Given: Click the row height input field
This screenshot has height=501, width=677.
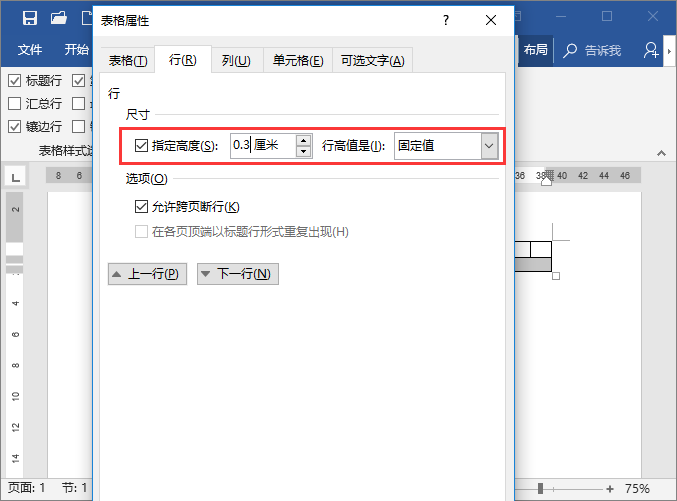Looking at the screenshot, I should pos(263,146).
